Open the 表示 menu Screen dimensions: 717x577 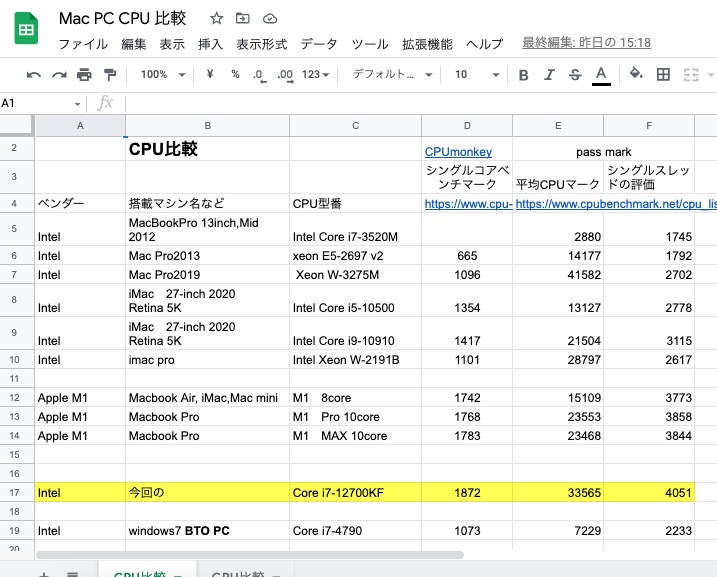pyautogui.click(x=172, y=44)
